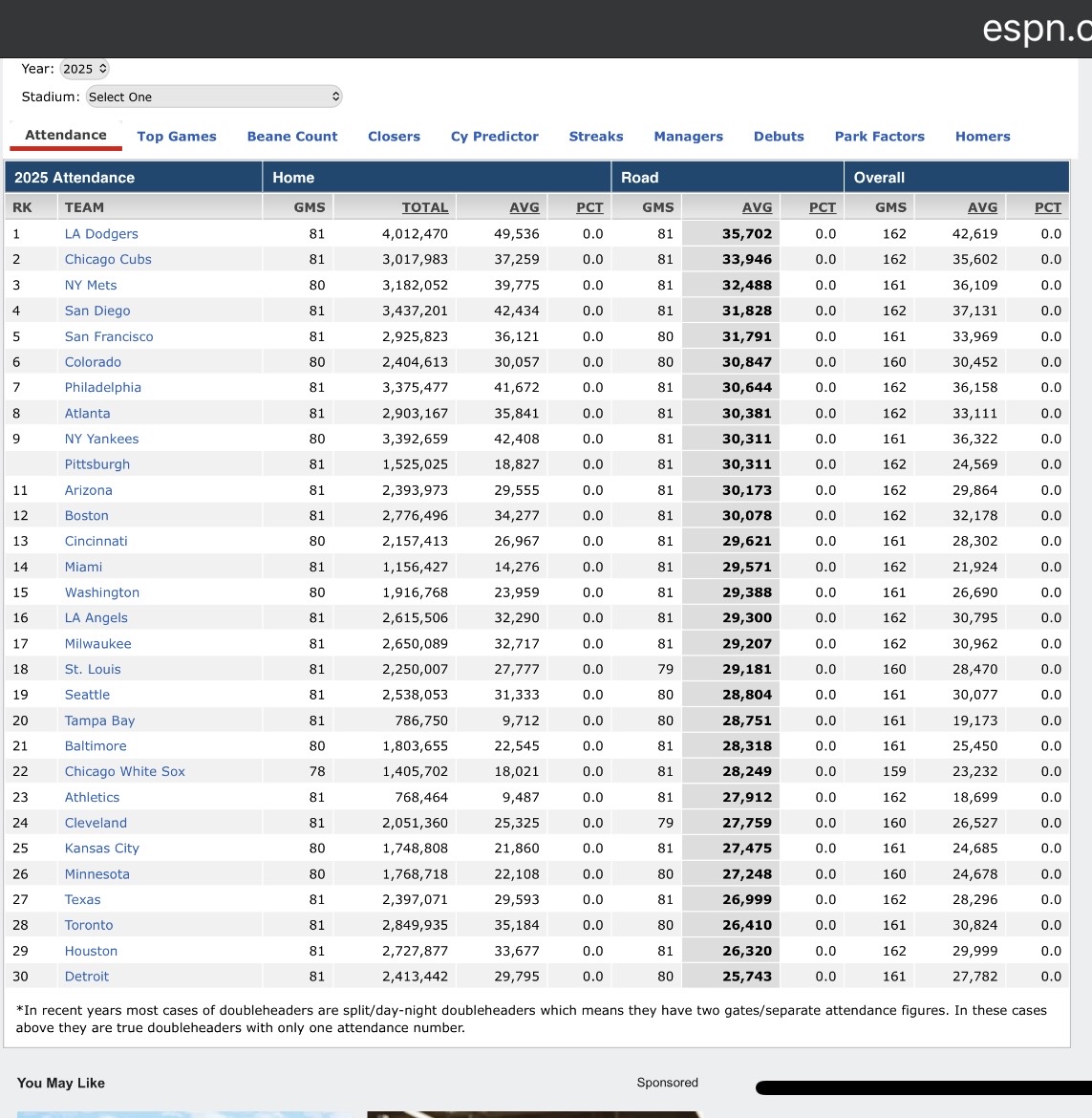Open the Arizona team link
The width and height of the screenshot is (1092, 1118).
(x=89, y=490)
